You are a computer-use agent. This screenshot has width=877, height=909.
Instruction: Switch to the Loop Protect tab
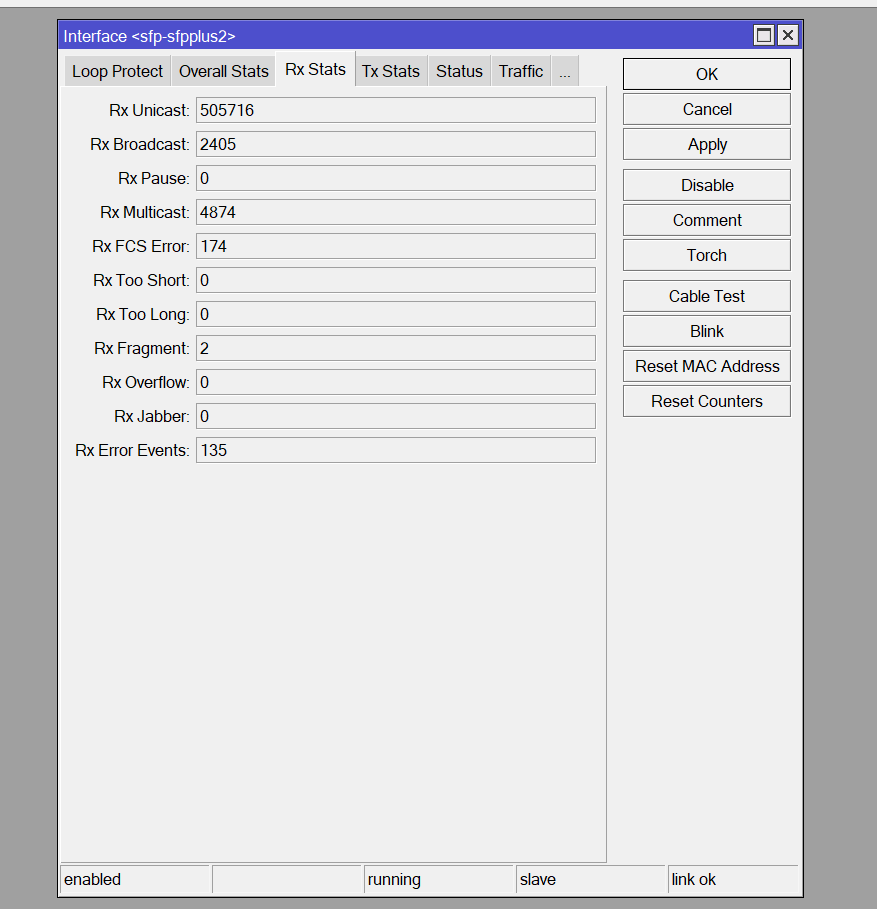(117, 70)
